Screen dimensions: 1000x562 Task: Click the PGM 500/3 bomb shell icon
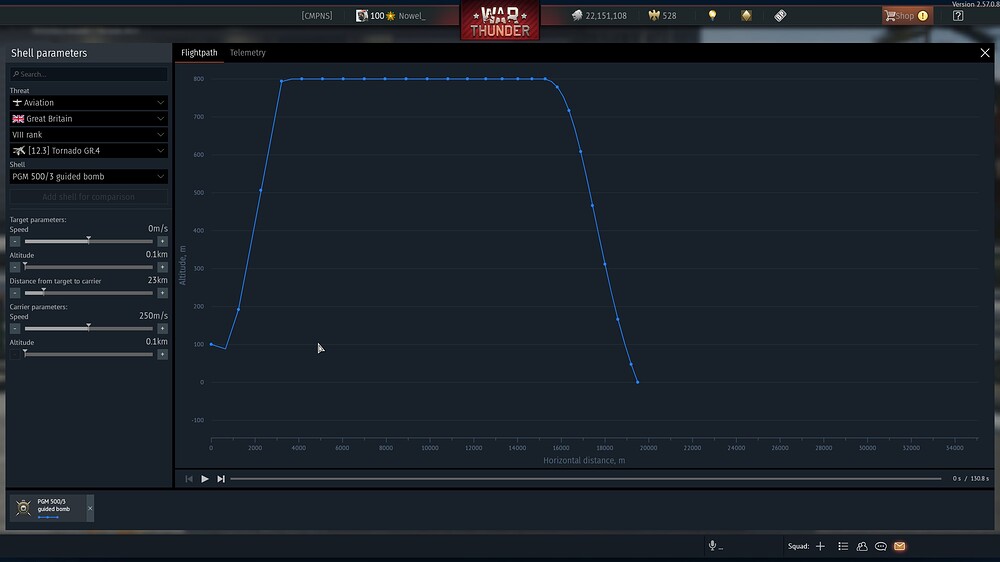click(x=24, y=508)
